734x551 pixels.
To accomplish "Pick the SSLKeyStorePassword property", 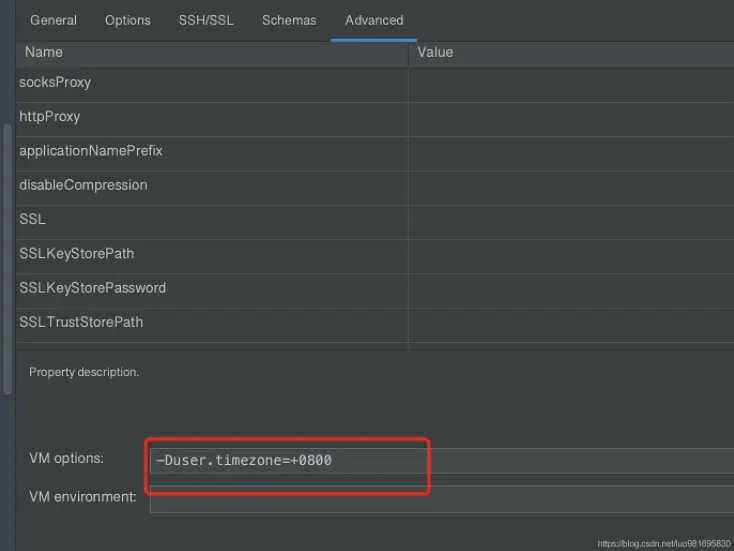I will (x=93, y=288).
